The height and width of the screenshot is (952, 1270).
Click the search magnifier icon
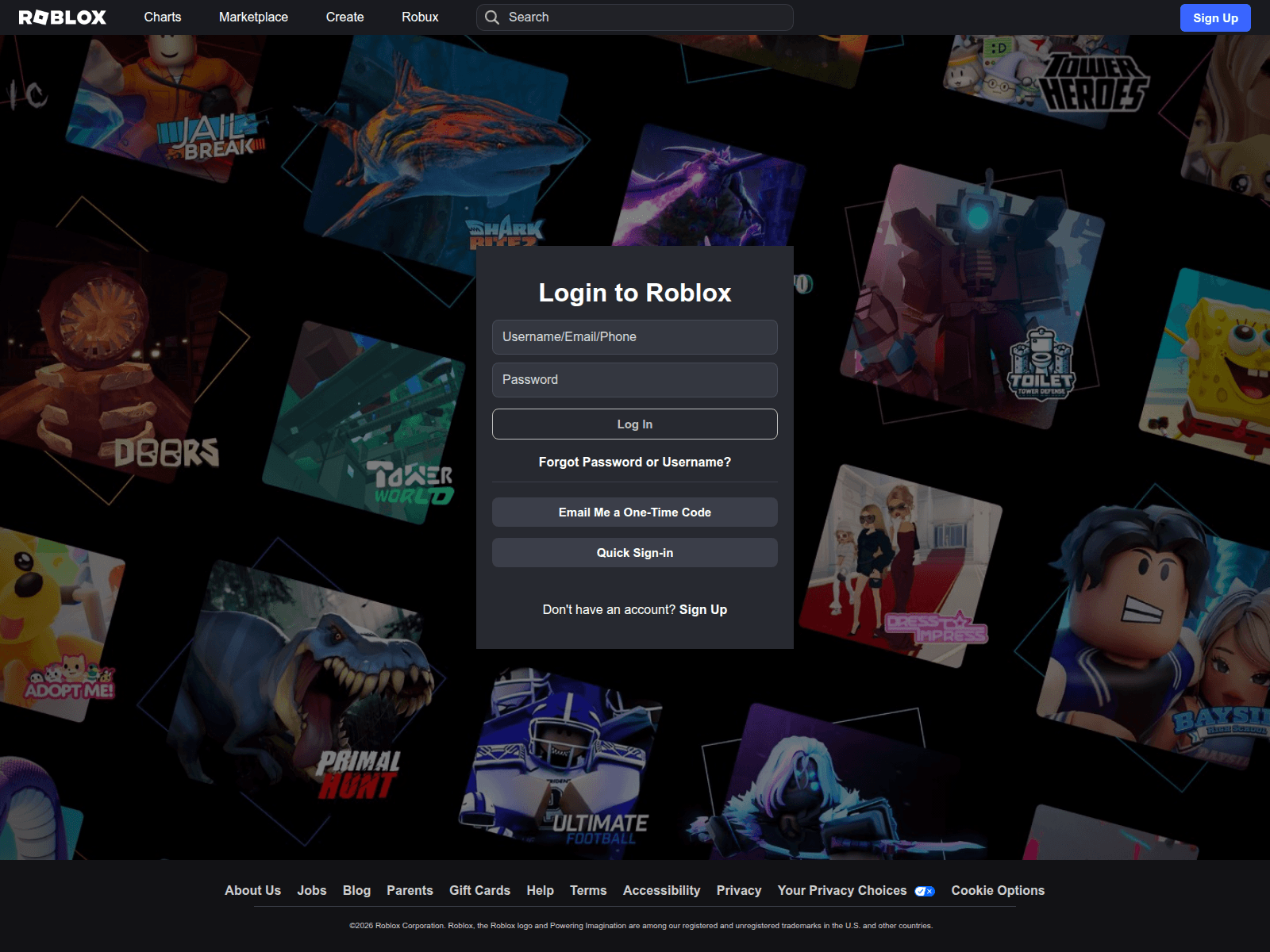coord(492,17)
